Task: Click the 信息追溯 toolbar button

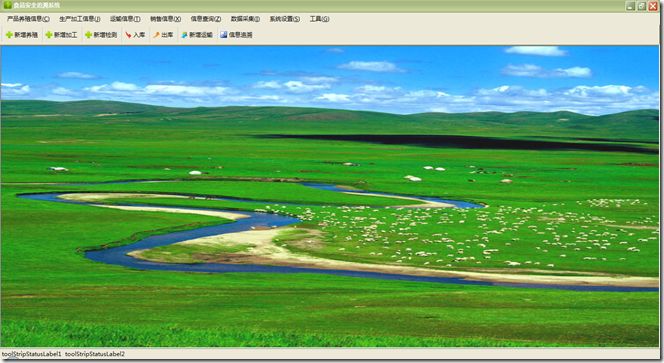Action: pyautogui.click(x=236, y=35)
